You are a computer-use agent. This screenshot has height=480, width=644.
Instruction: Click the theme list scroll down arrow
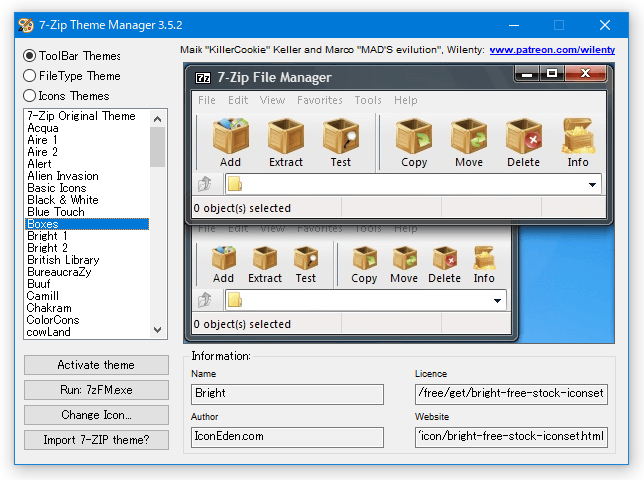click(157, 330)
